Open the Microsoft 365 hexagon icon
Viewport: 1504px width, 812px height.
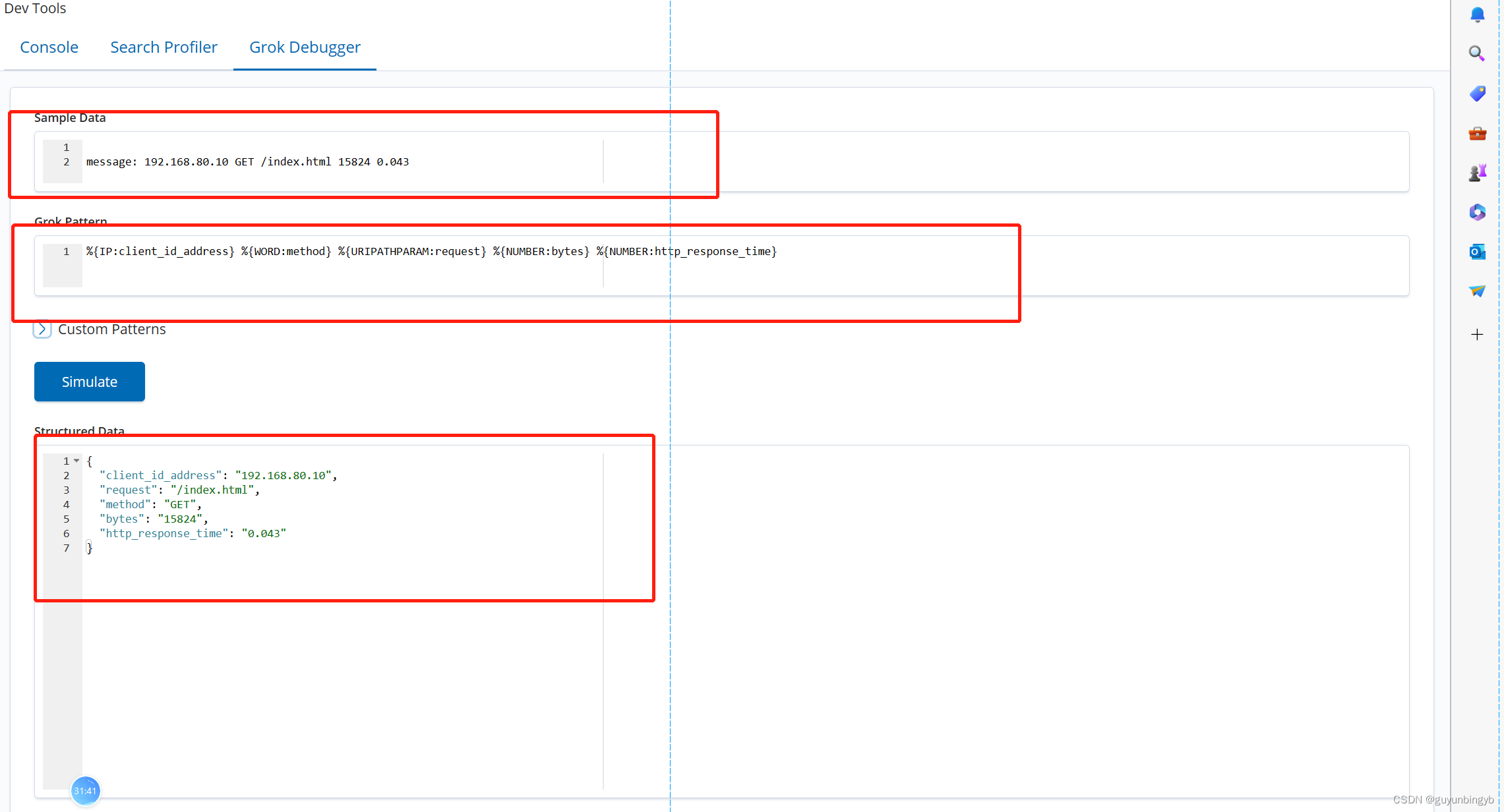(1477, 212)
